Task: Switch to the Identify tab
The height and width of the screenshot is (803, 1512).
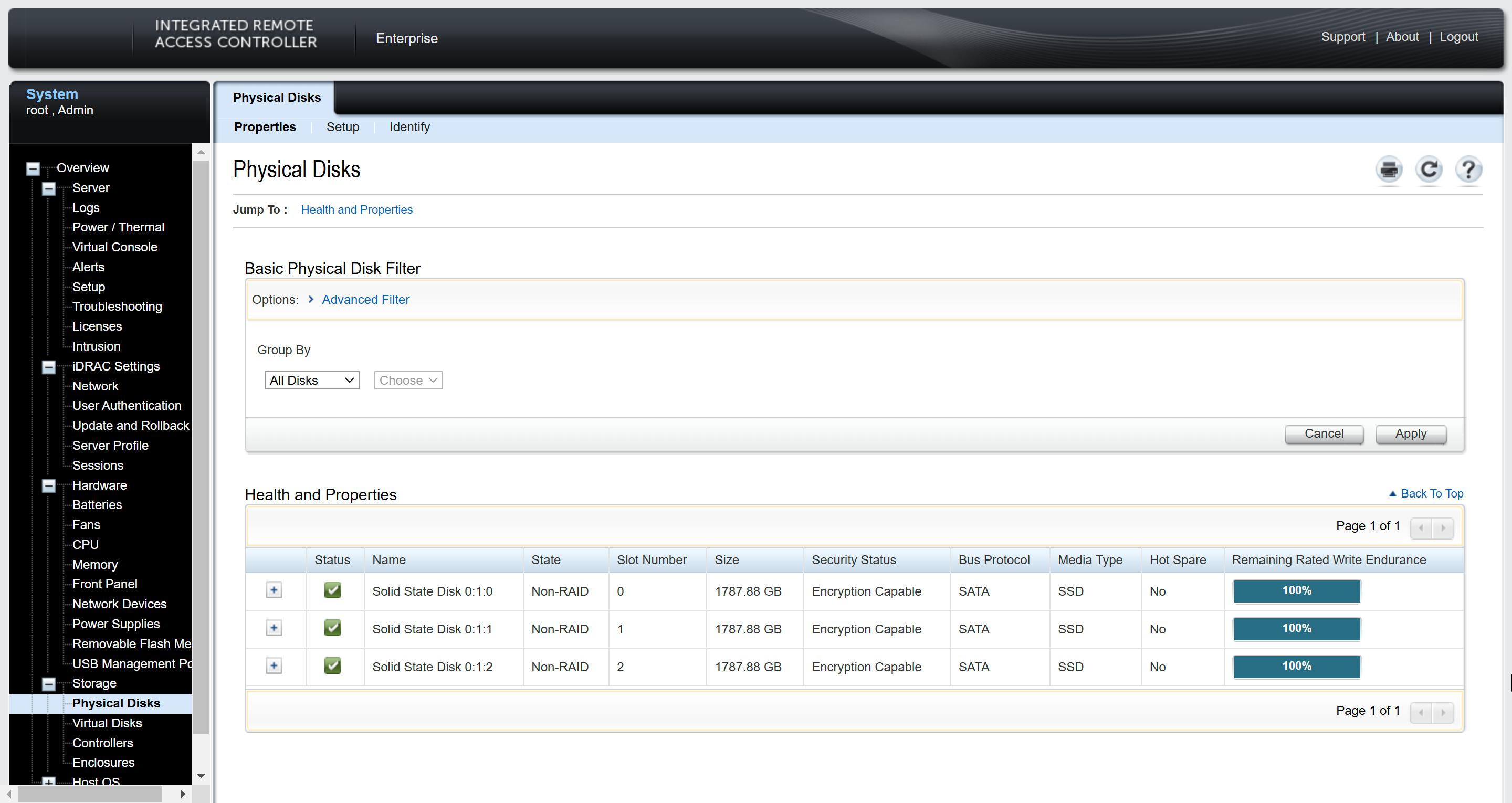Action: point(409,127)
